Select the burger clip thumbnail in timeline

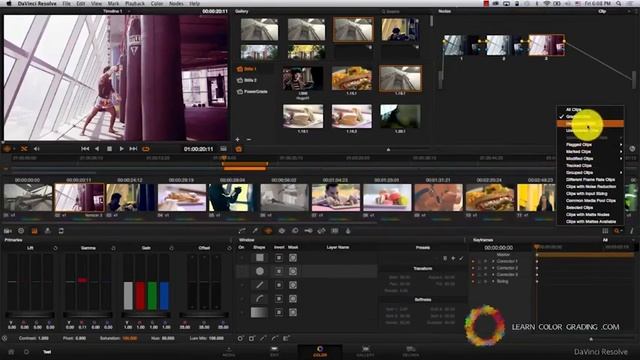tap(490, 198)
